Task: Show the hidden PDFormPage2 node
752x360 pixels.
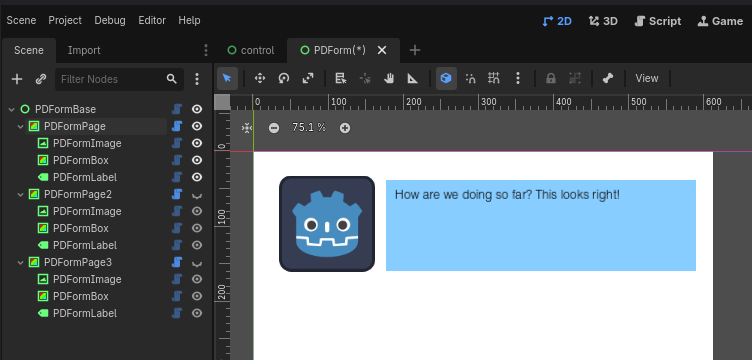Action: click(197, 195)
